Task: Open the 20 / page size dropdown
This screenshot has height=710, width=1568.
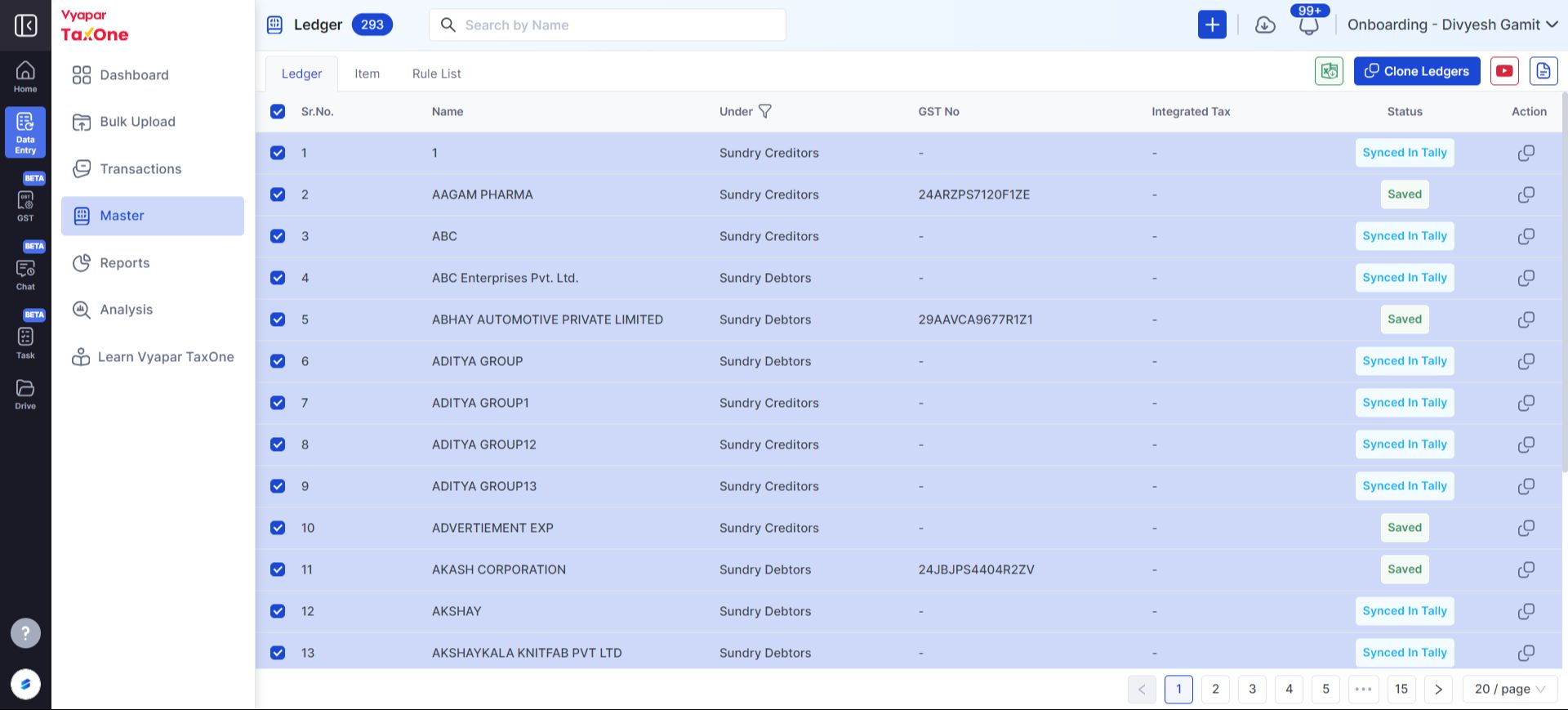Action: tap(1510, 689)
